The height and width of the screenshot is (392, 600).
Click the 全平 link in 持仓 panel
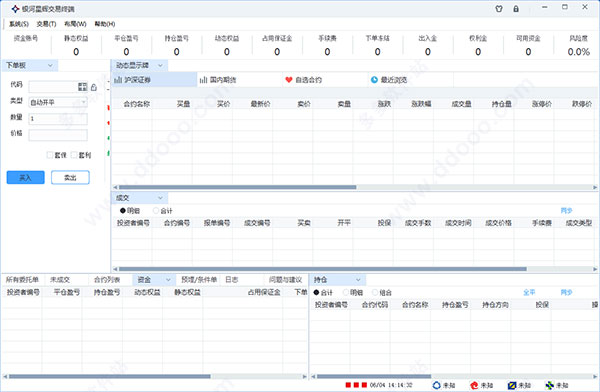(x=529, y=292)
